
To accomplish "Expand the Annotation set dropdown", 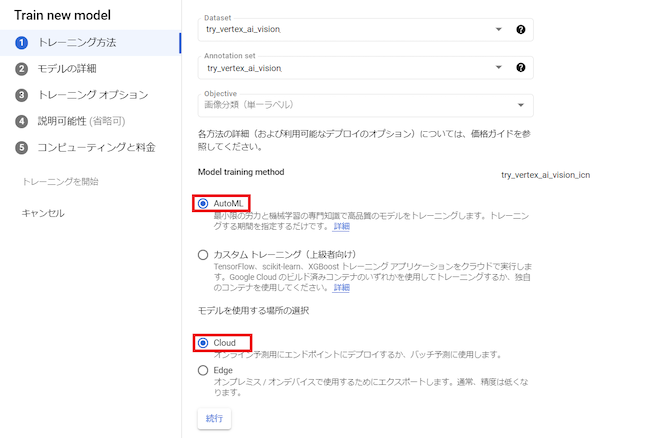I will point(498,67).
